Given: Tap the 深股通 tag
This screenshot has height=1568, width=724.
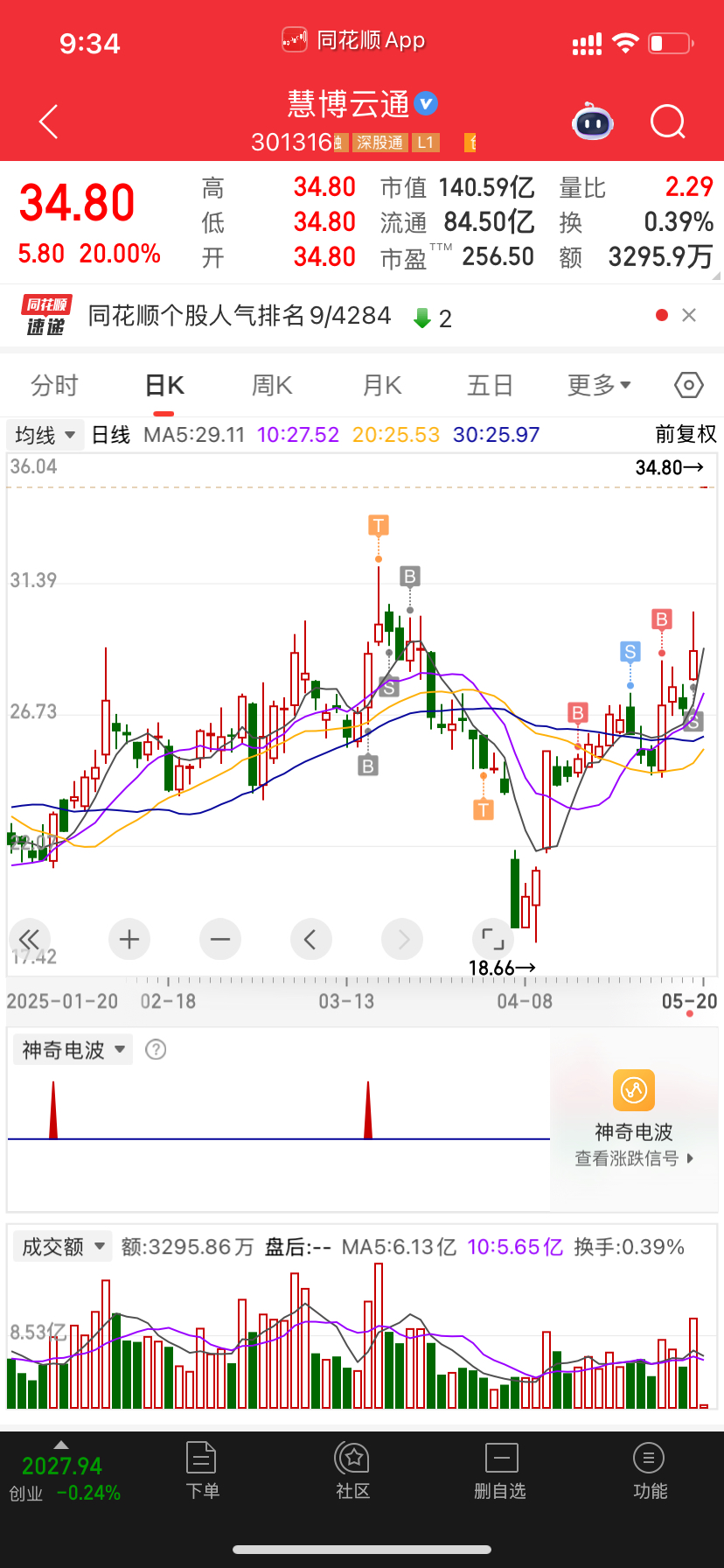Looking at the screenshot, I should point(379,143).
